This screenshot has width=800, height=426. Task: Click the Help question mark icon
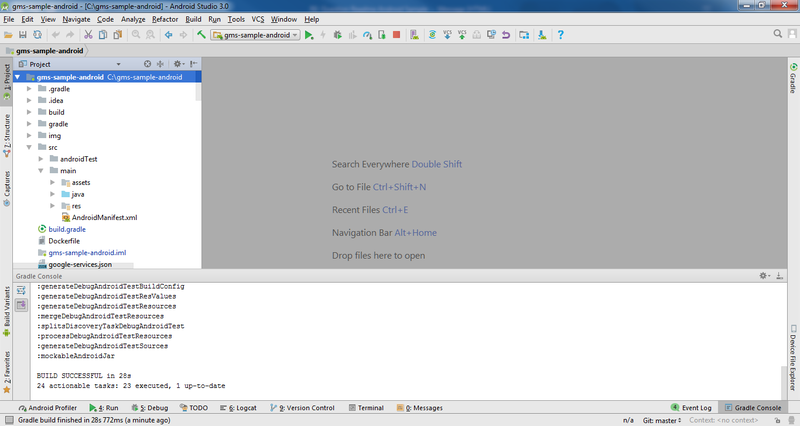click(561, 35)
